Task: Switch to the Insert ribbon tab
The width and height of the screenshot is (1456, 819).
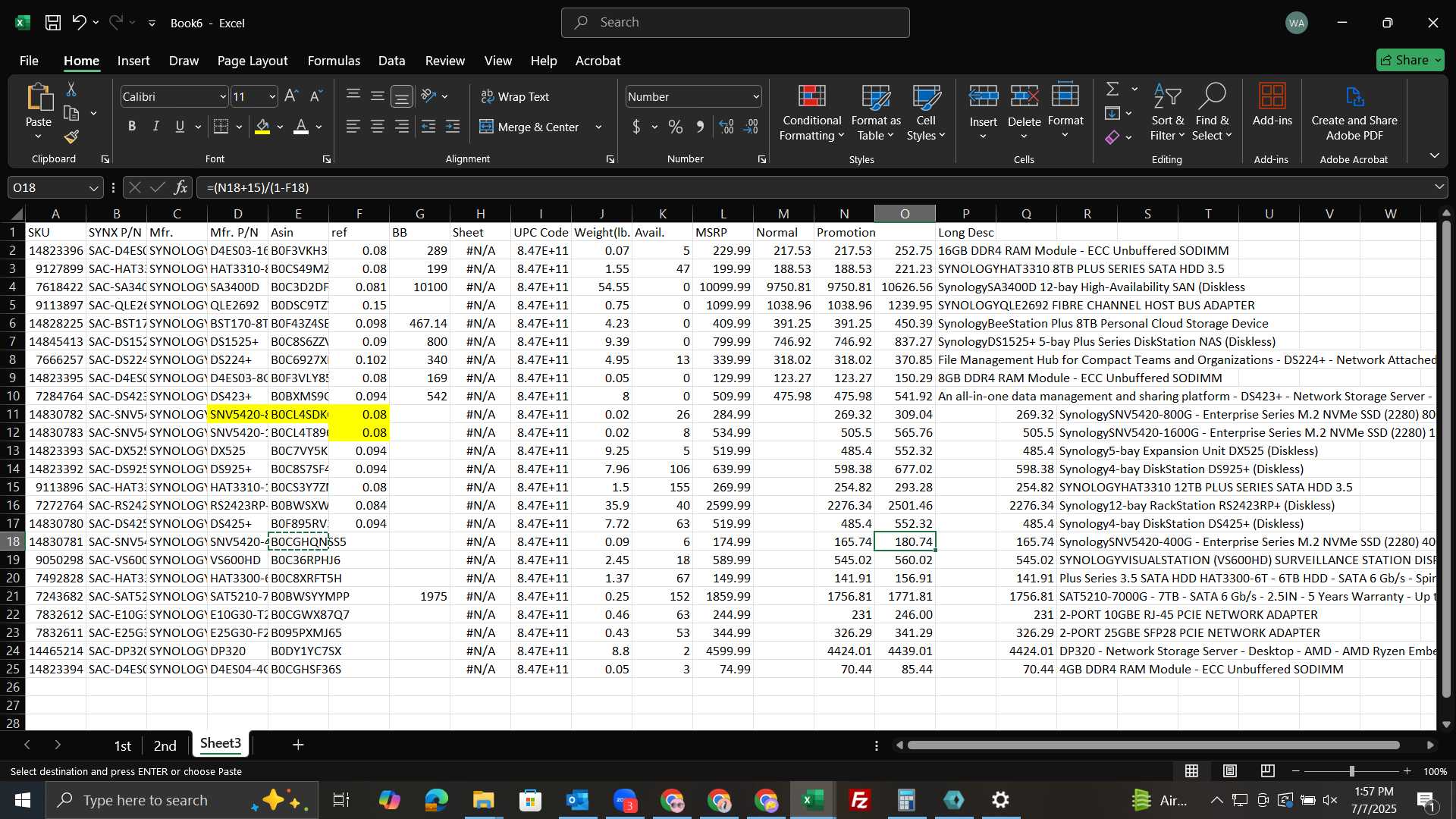Action: [133, 61]
